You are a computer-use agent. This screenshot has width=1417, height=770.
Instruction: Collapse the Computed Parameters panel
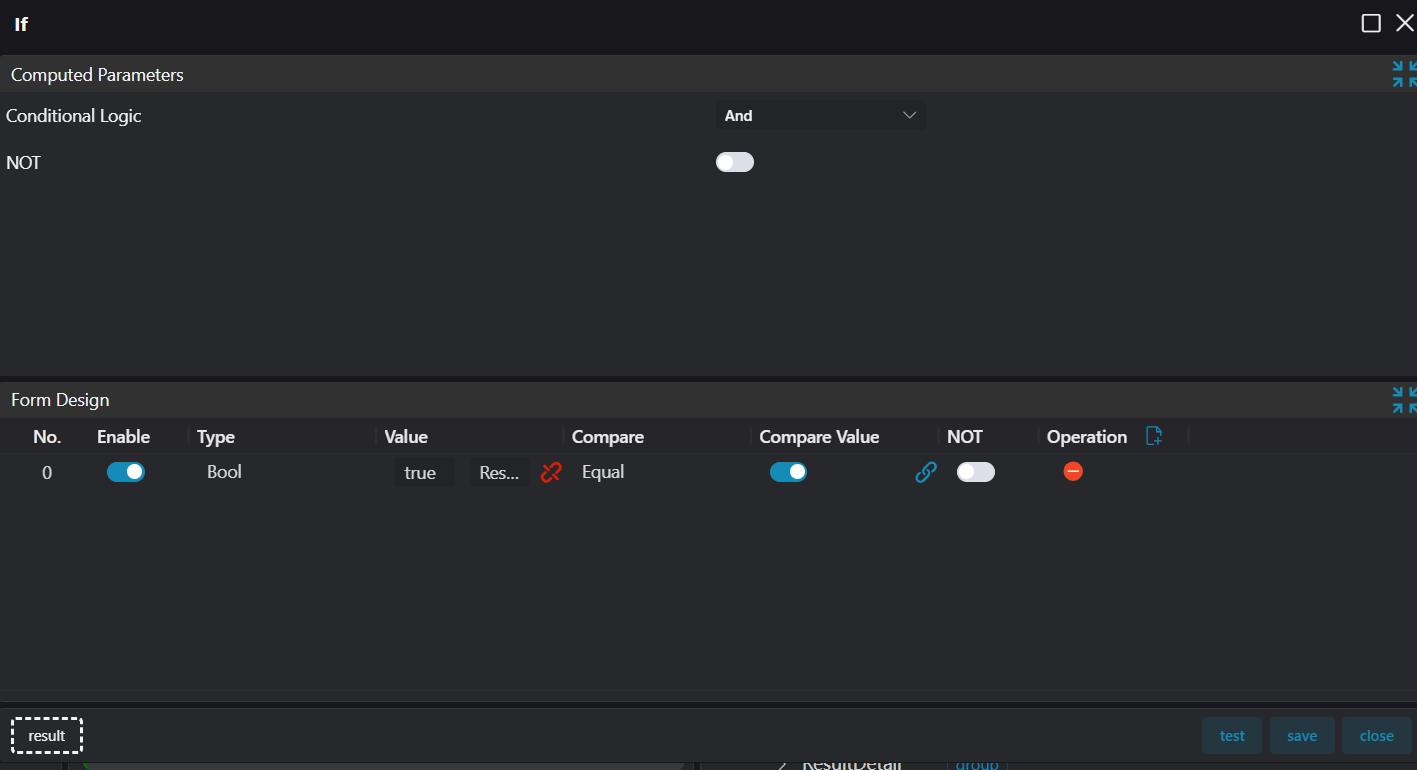click(x=1404, y=74)
